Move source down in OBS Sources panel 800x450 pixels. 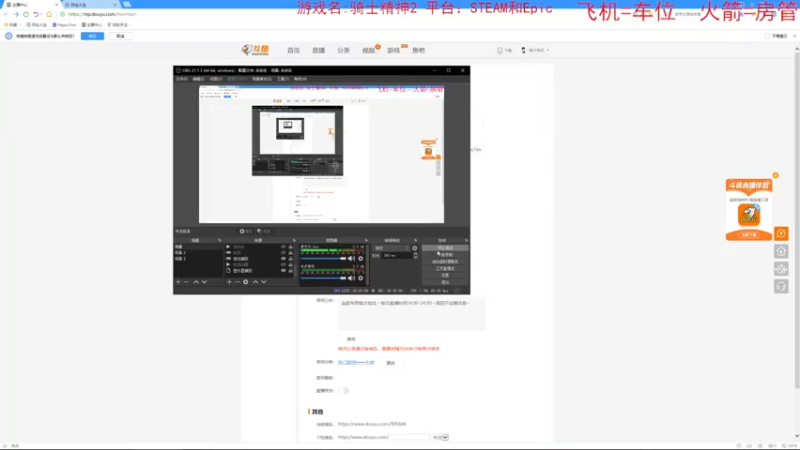(x=264, y=282)
